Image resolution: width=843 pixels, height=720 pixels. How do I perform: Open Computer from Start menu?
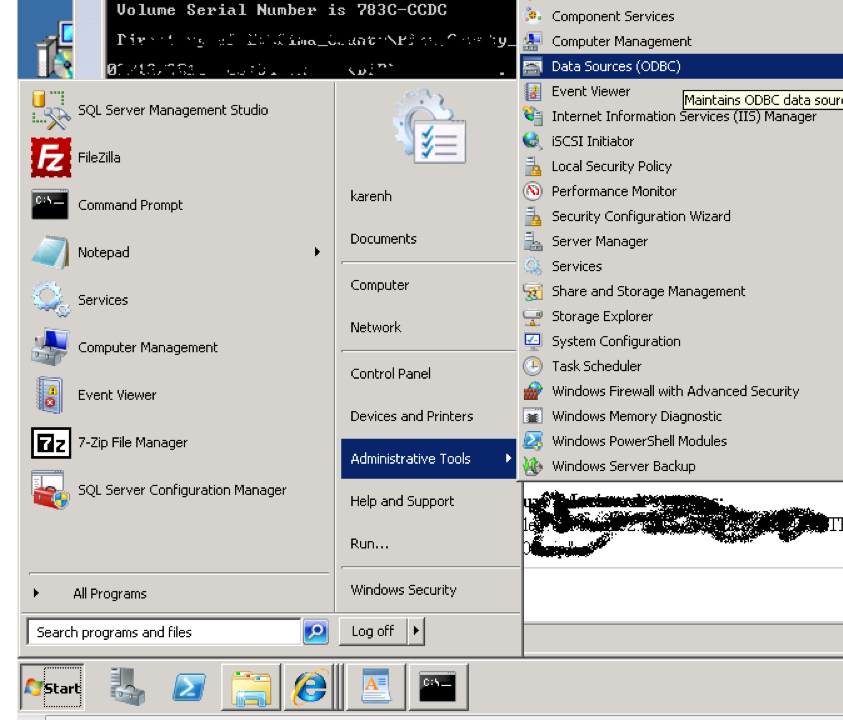(380, 285)
